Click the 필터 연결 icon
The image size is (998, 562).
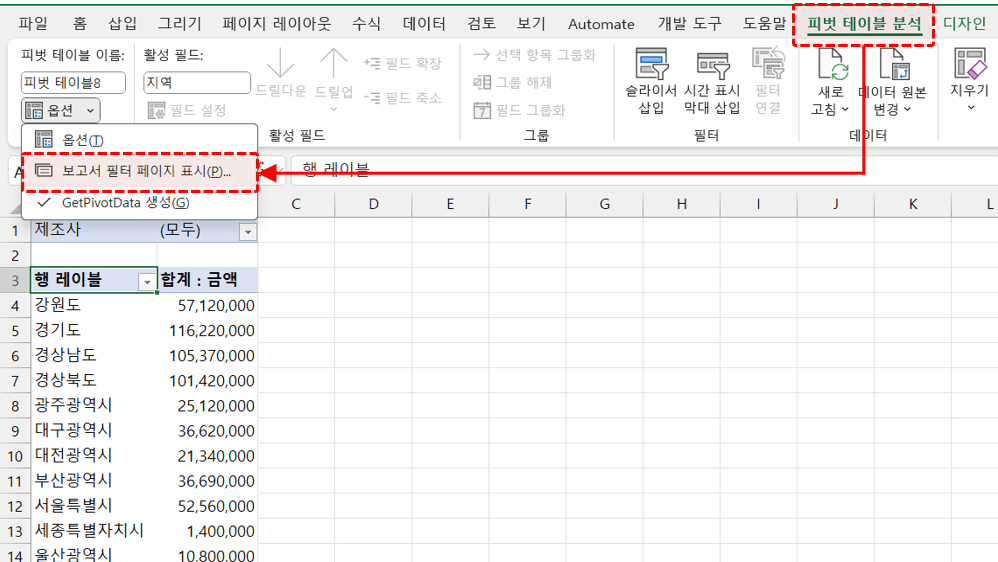tap(768, 64)
